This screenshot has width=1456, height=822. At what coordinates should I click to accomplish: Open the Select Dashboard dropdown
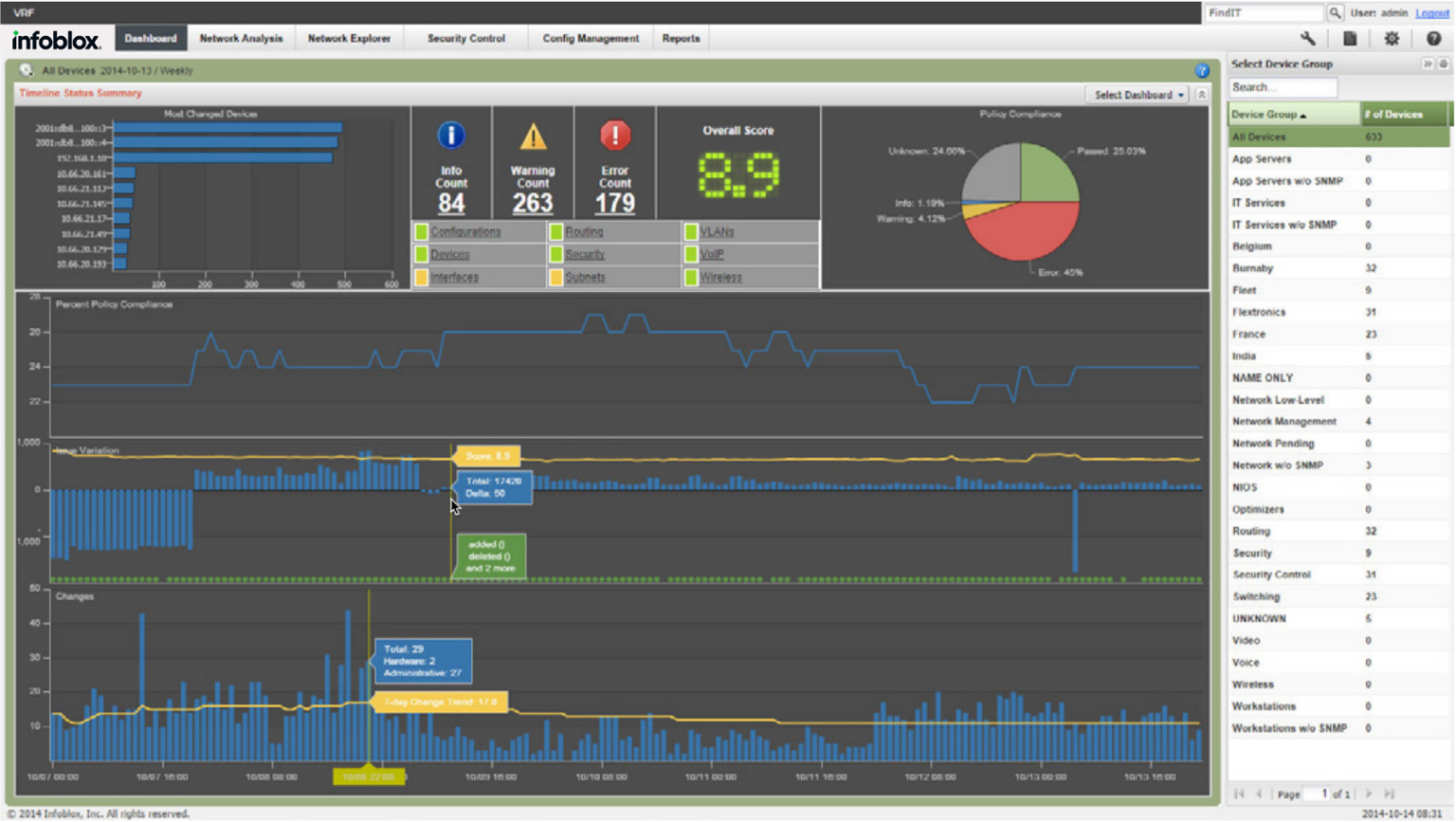[1138, 95]
